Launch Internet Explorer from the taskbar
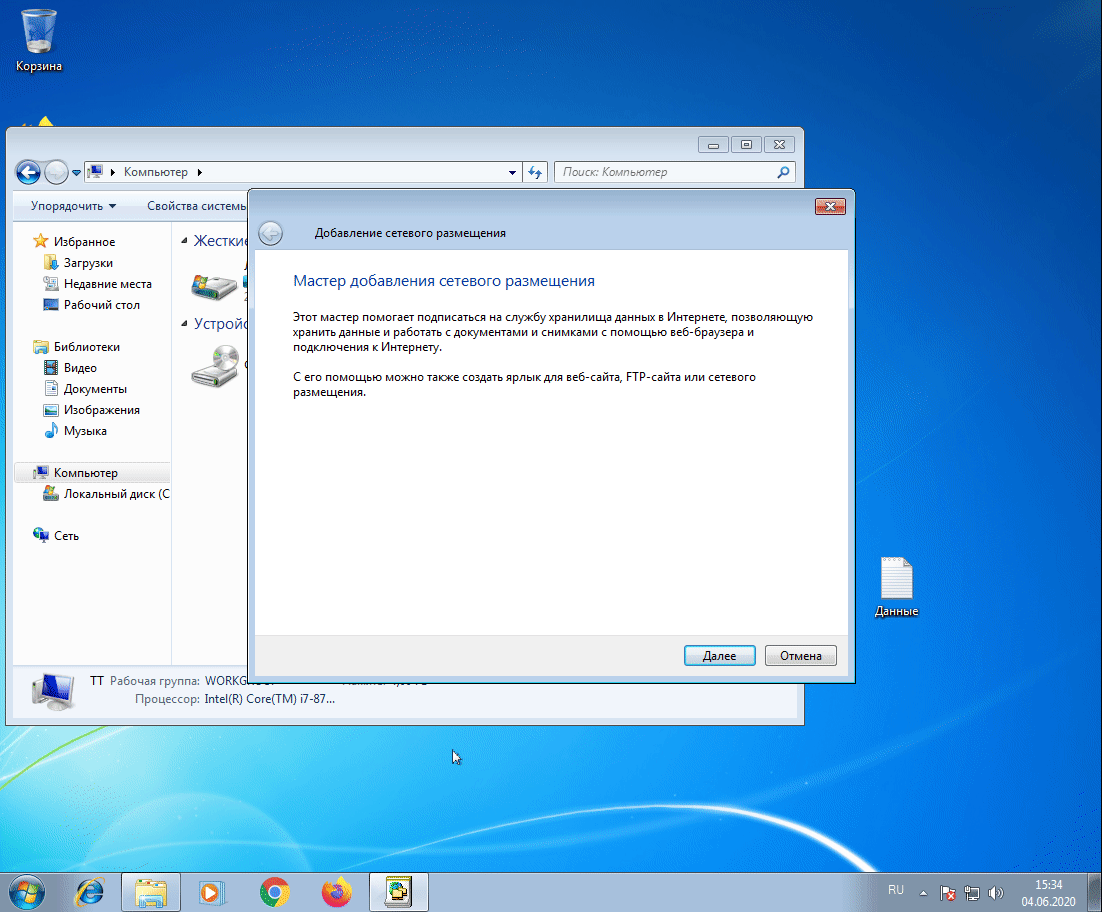The height and width of the screenshot is (912, 1102). tap(91, 892)
